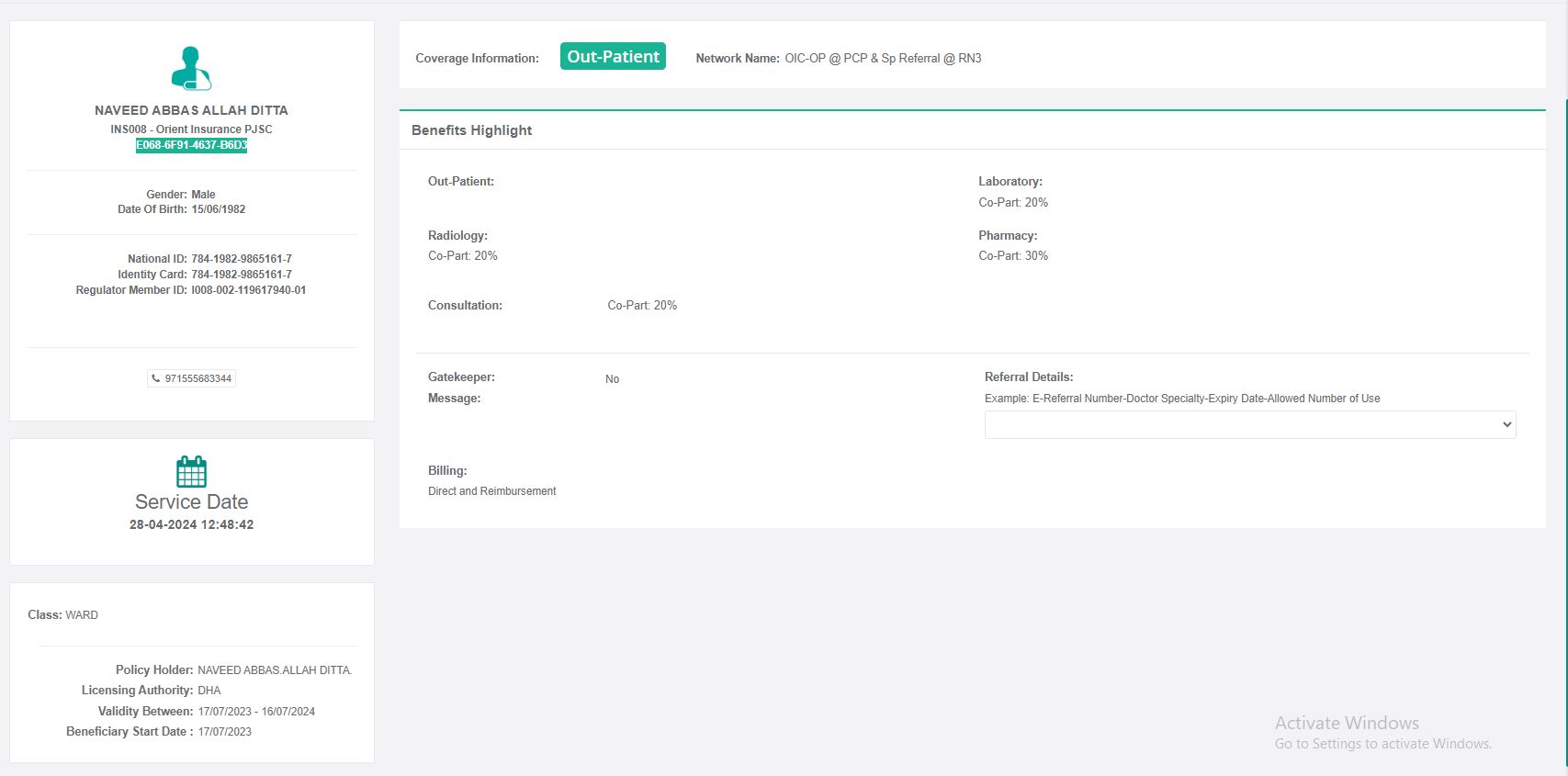Click the Validity Between date range

[256, 712]
